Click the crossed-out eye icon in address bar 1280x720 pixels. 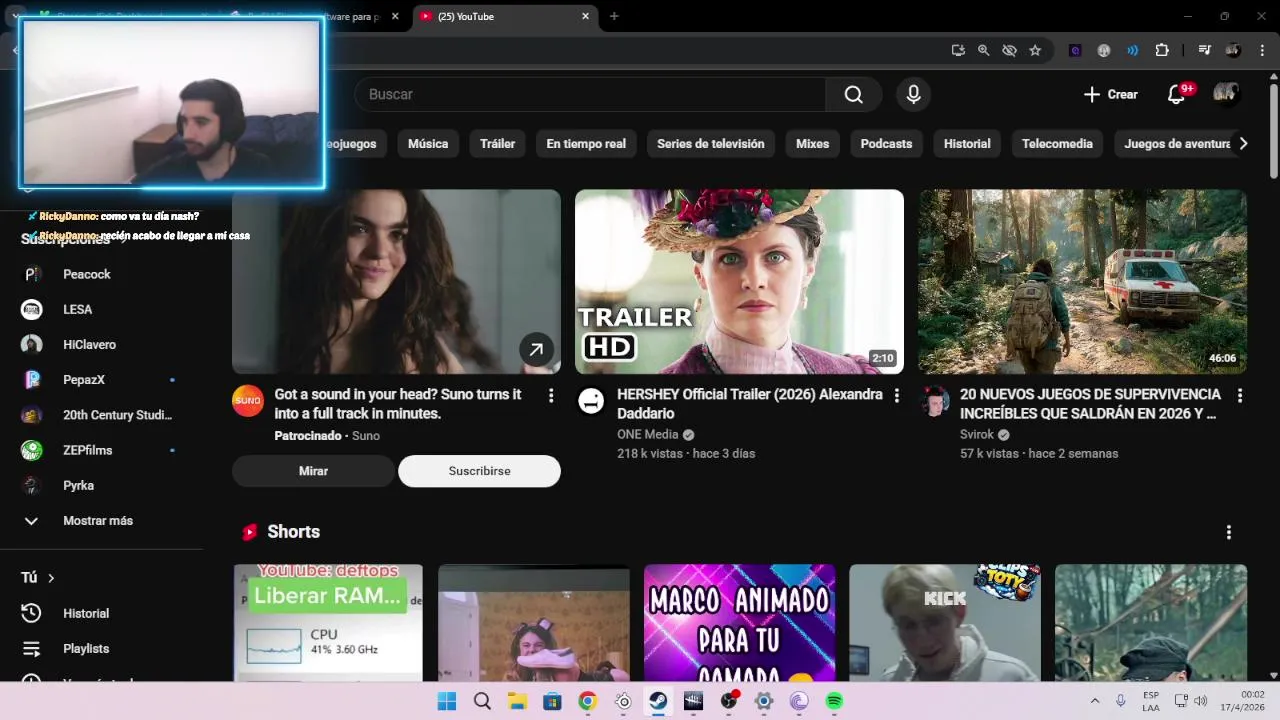(x=1009, y=50)
